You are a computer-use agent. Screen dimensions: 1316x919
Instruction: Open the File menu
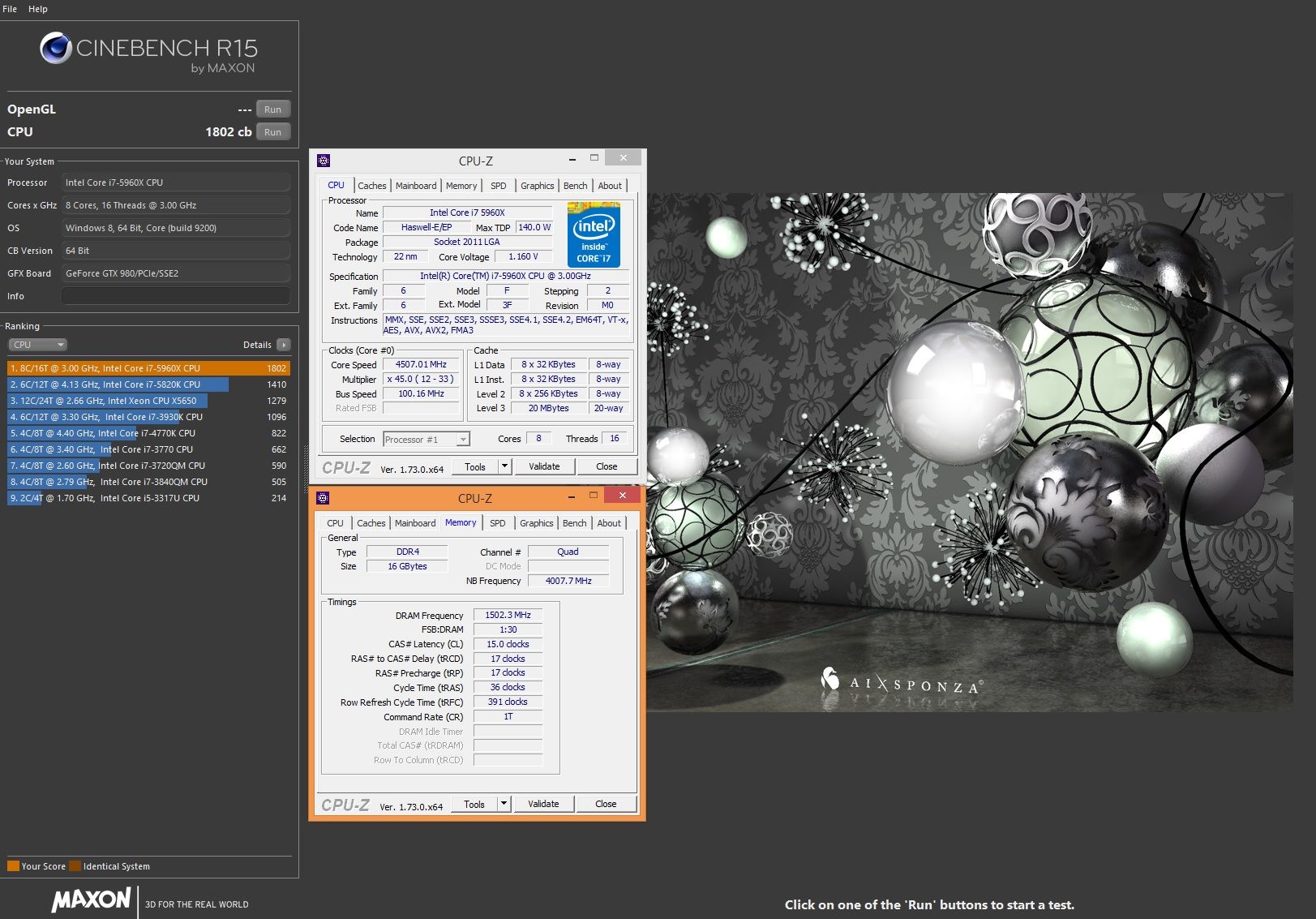[10, 9]
